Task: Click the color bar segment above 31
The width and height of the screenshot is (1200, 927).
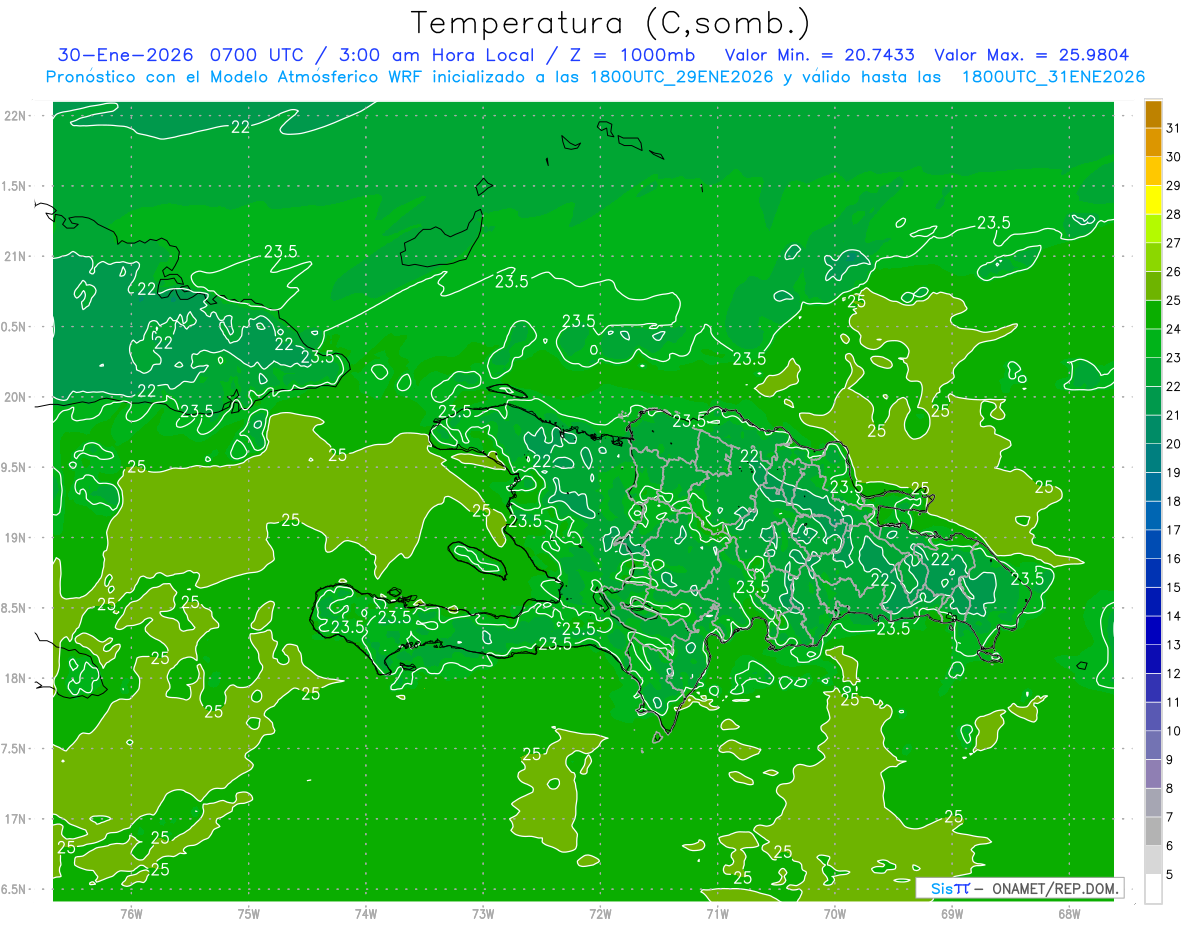Action: 1153,113
